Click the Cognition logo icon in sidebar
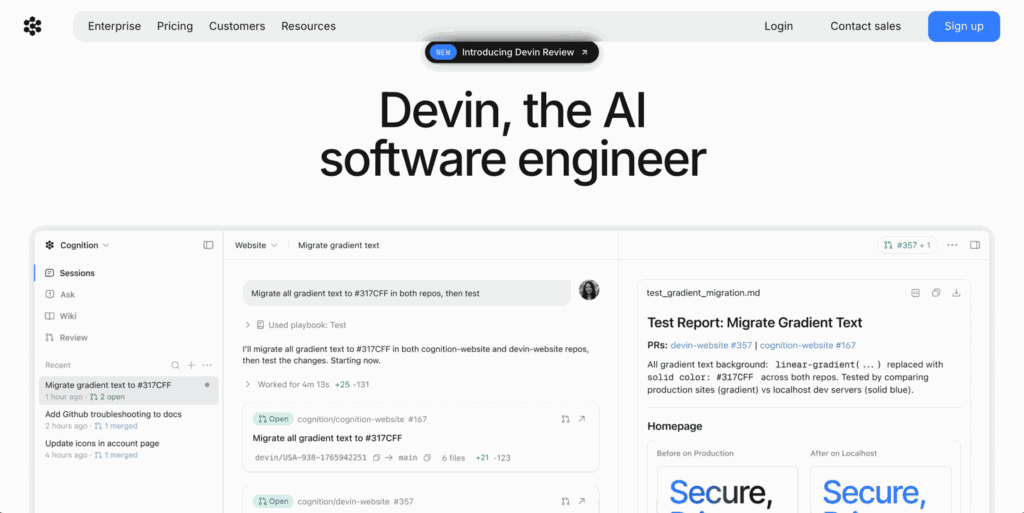Image resolution: width=1024 pixels, height=513 pixels. click(x=50, y=245)
